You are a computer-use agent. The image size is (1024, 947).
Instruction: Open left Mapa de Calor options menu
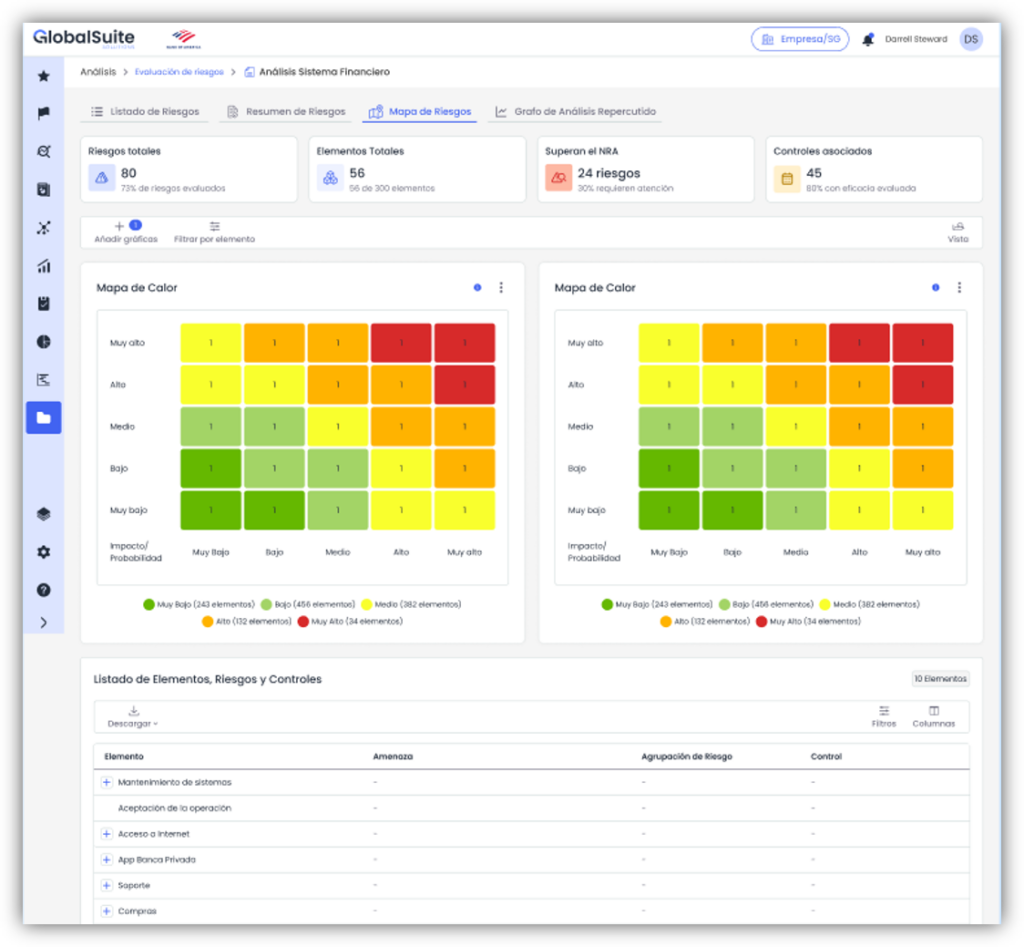pos(501,288)
